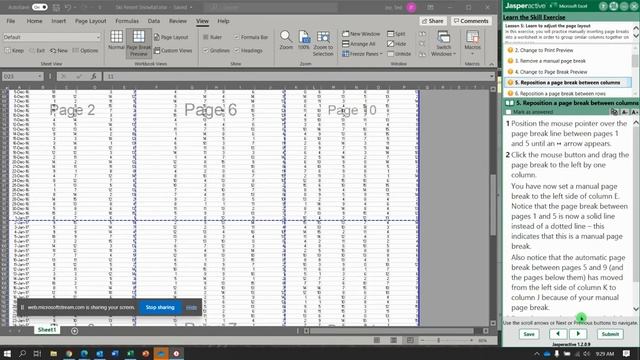Viewport: 640px width, 360px height.
Task: Add a new sheet with plus button
Action: [x=74, y=331]
